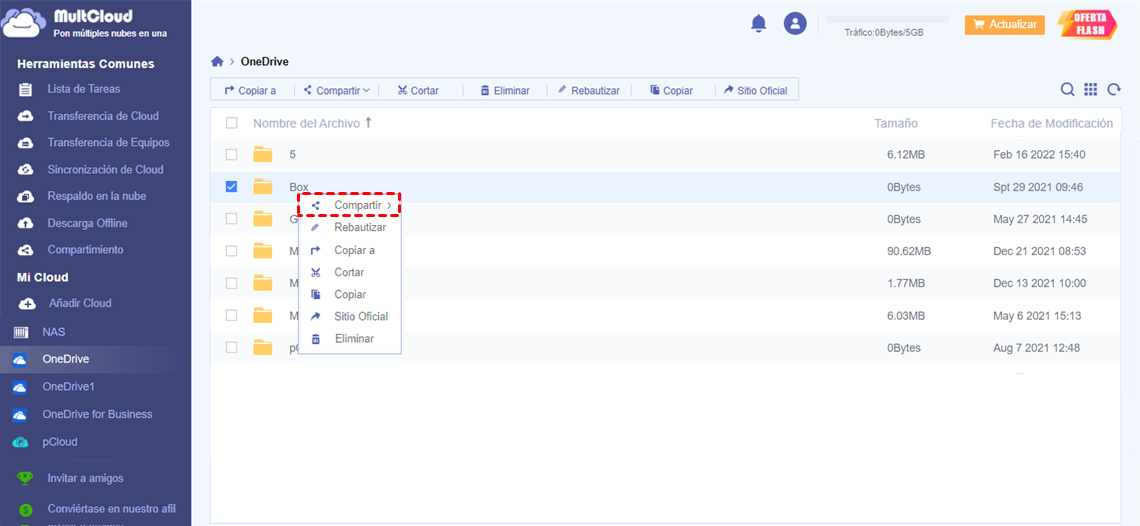Check the 6.03MB row checkbox
The height and width of the screenshot is (526, 1140).
[231, 315]
